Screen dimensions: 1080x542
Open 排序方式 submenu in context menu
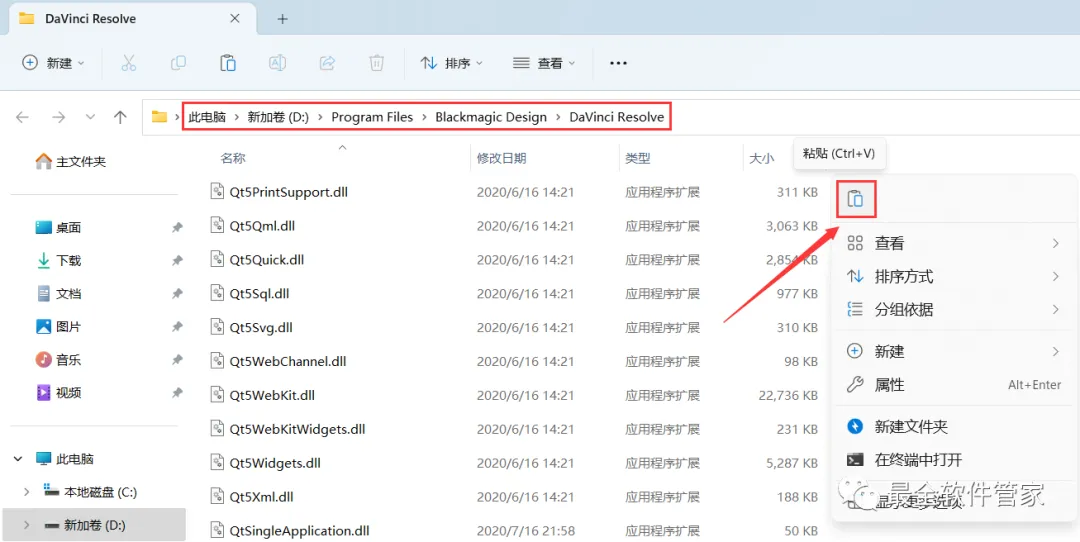pyautogui.click(x=953, y=276)
